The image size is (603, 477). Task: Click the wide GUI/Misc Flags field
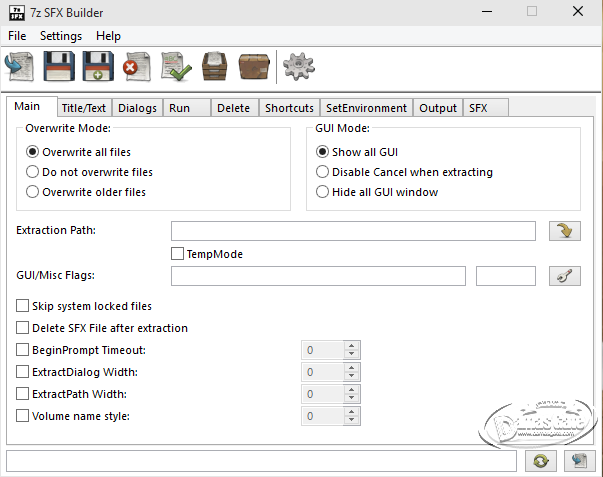[318, 276]
